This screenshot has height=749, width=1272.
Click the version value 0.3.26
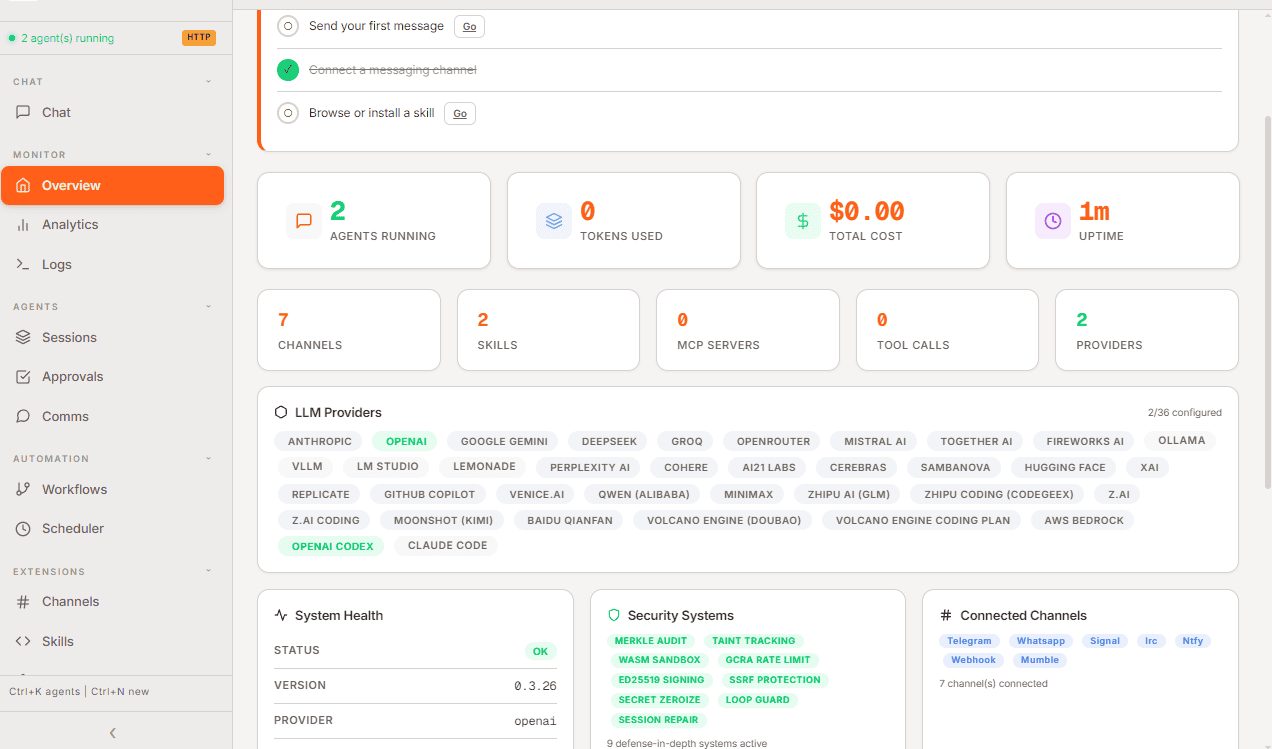coord(535,686)
